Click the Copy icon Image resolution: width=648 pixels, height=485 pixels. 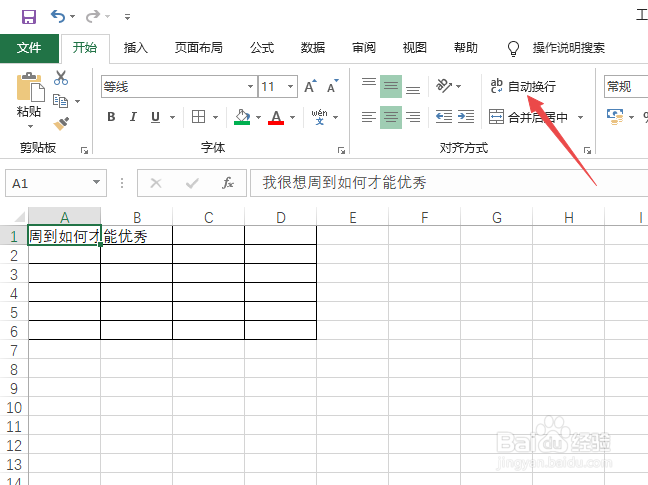coord(61,101)
